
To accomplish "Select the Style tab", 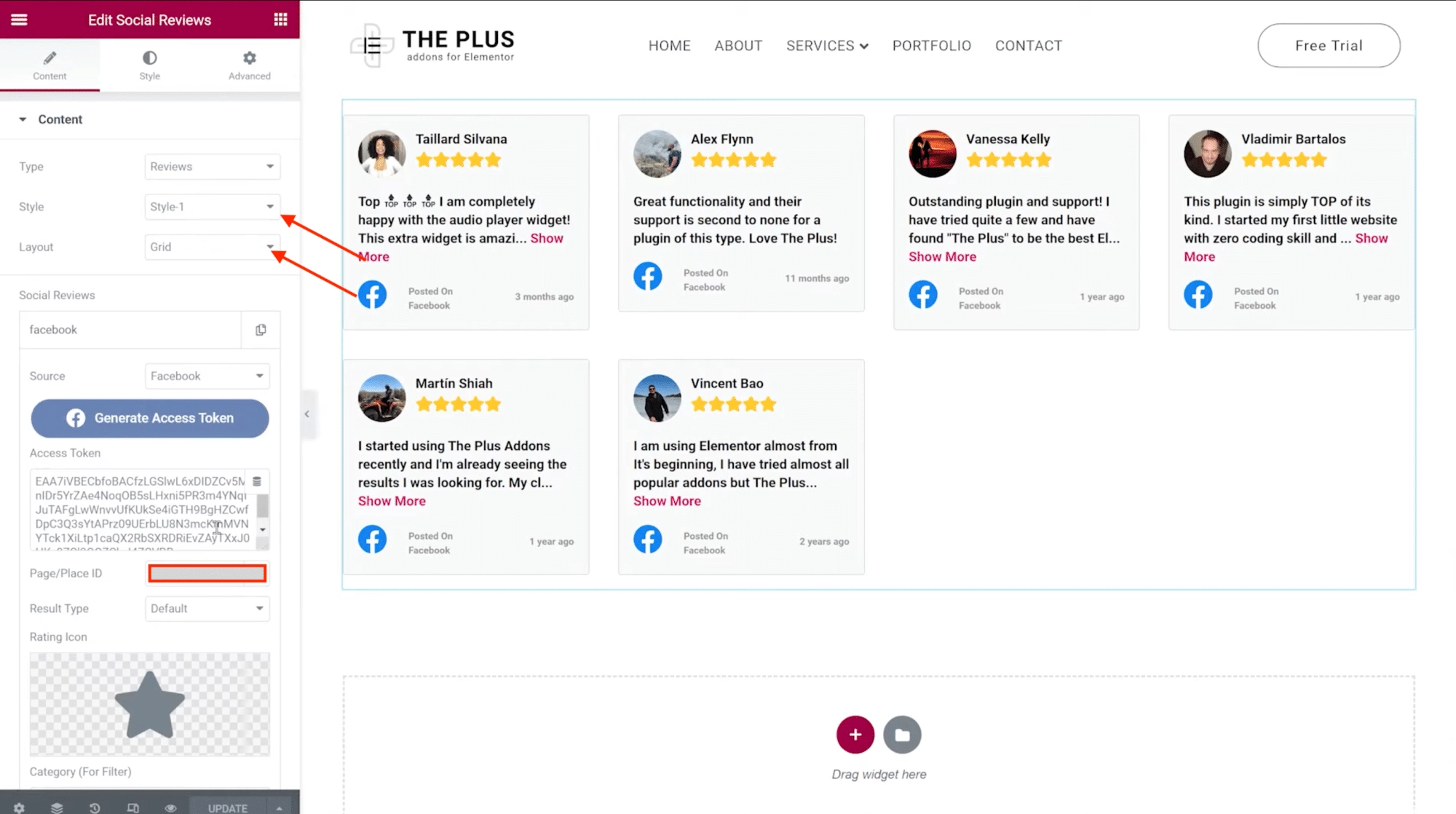I will click(x=149, y=65).
